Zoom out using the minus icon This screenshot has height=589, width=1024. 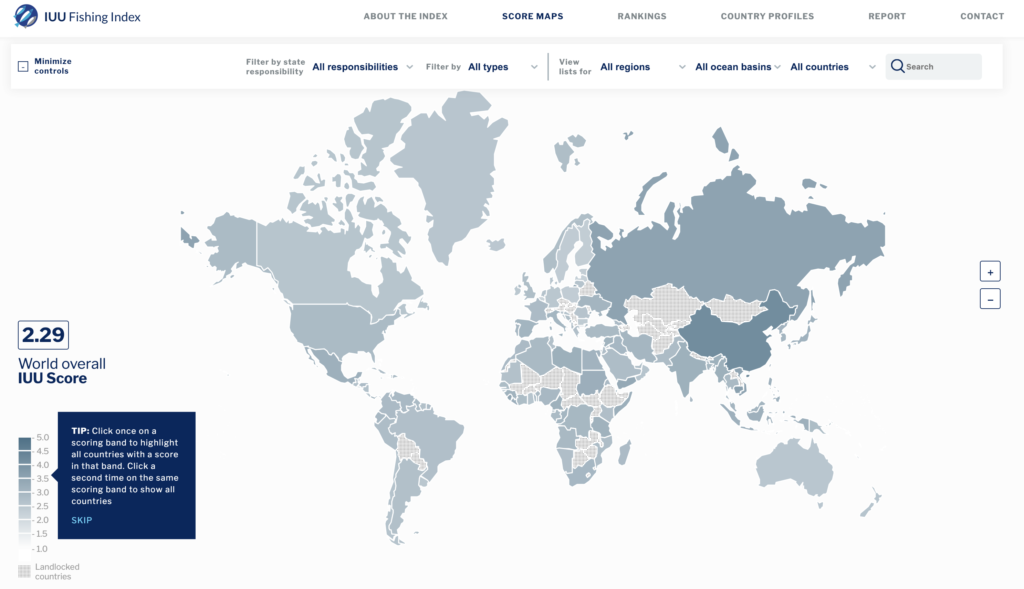point(990,298)
